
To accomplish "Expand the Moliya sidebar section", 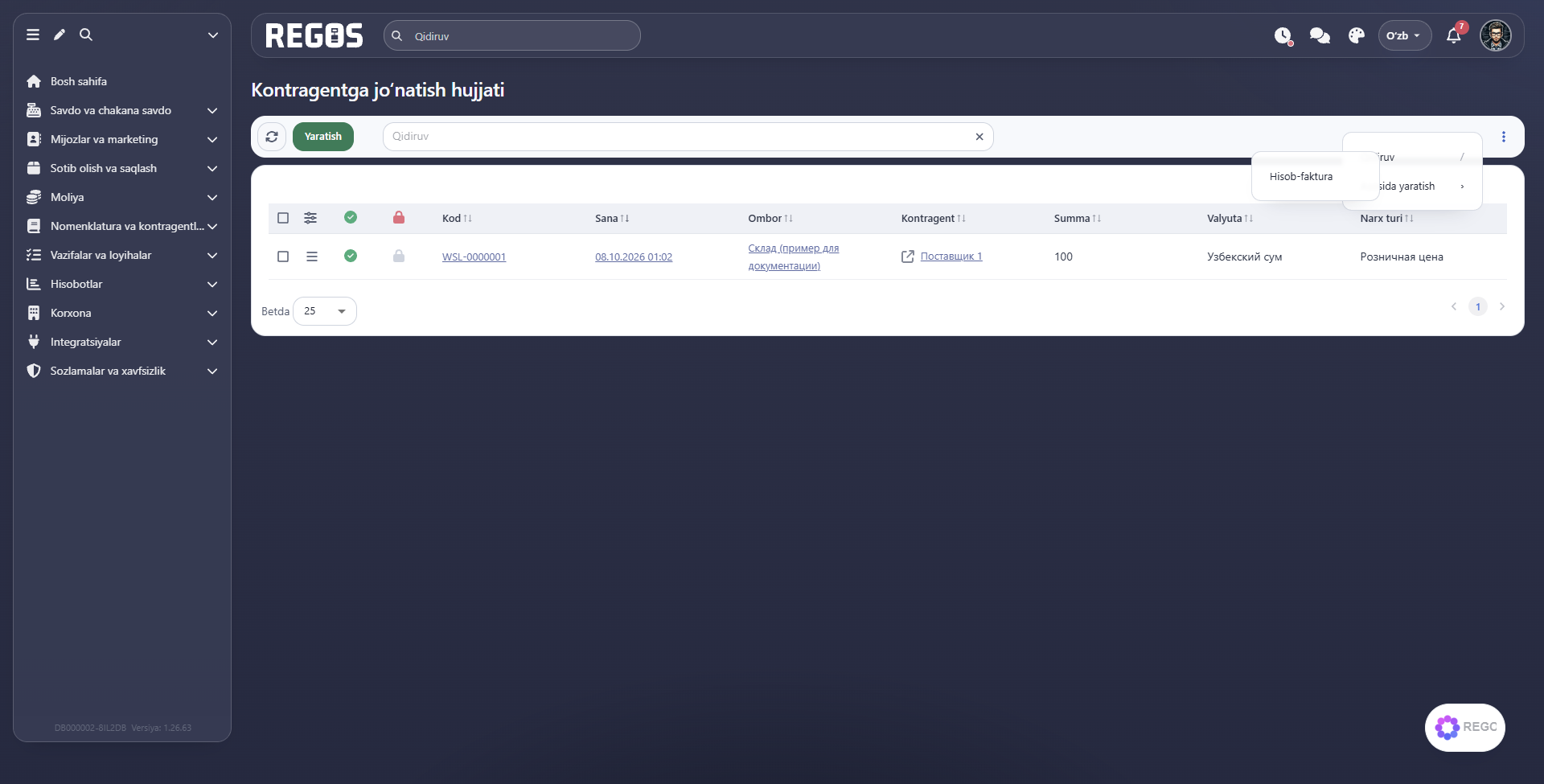I will (122, 197).
